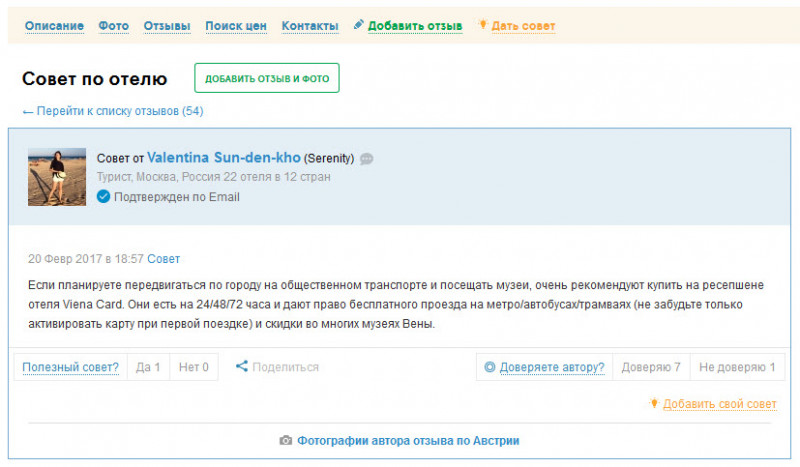Click the Доверяете автору? link
This screenshot has height=467, width=800.
coord(552,367)
